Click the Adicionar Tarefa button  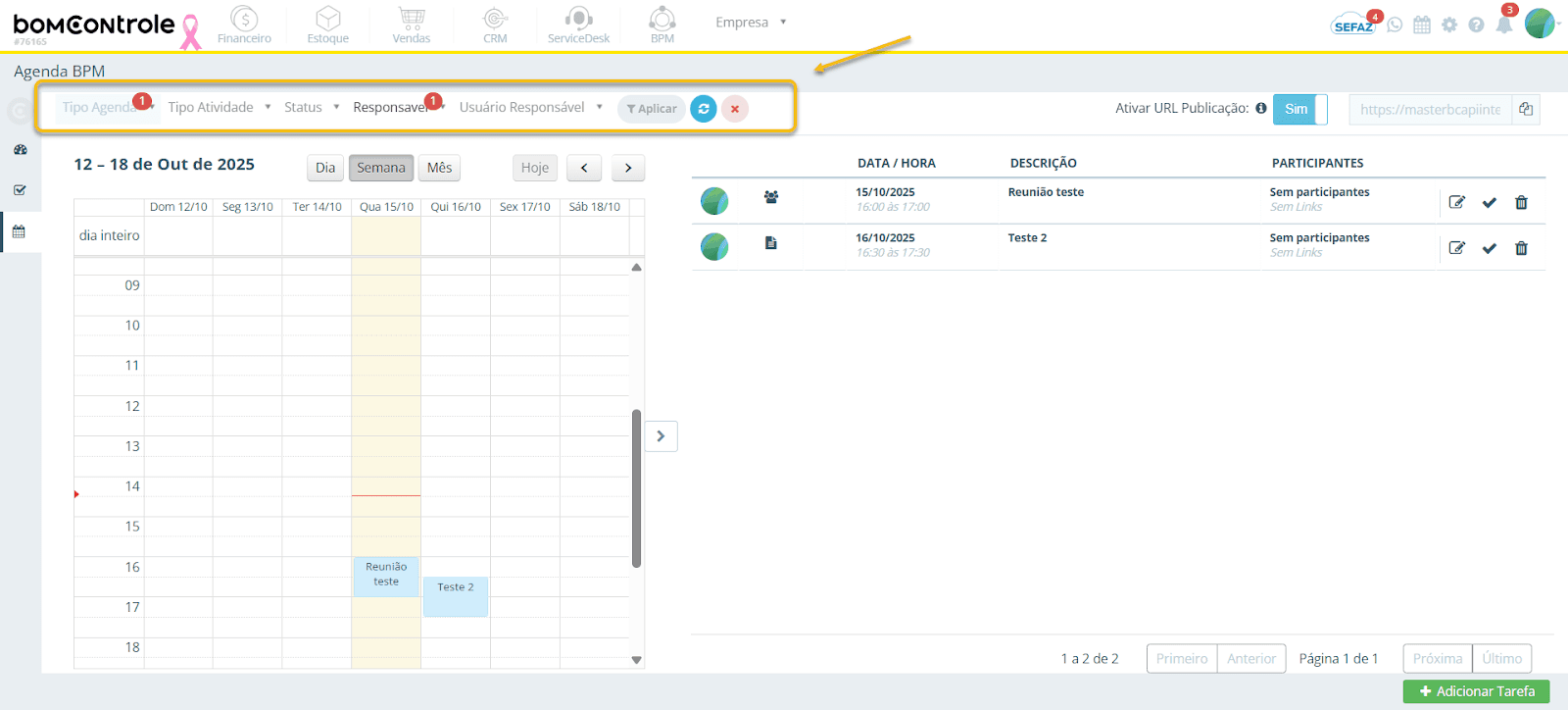point(1476,691)
